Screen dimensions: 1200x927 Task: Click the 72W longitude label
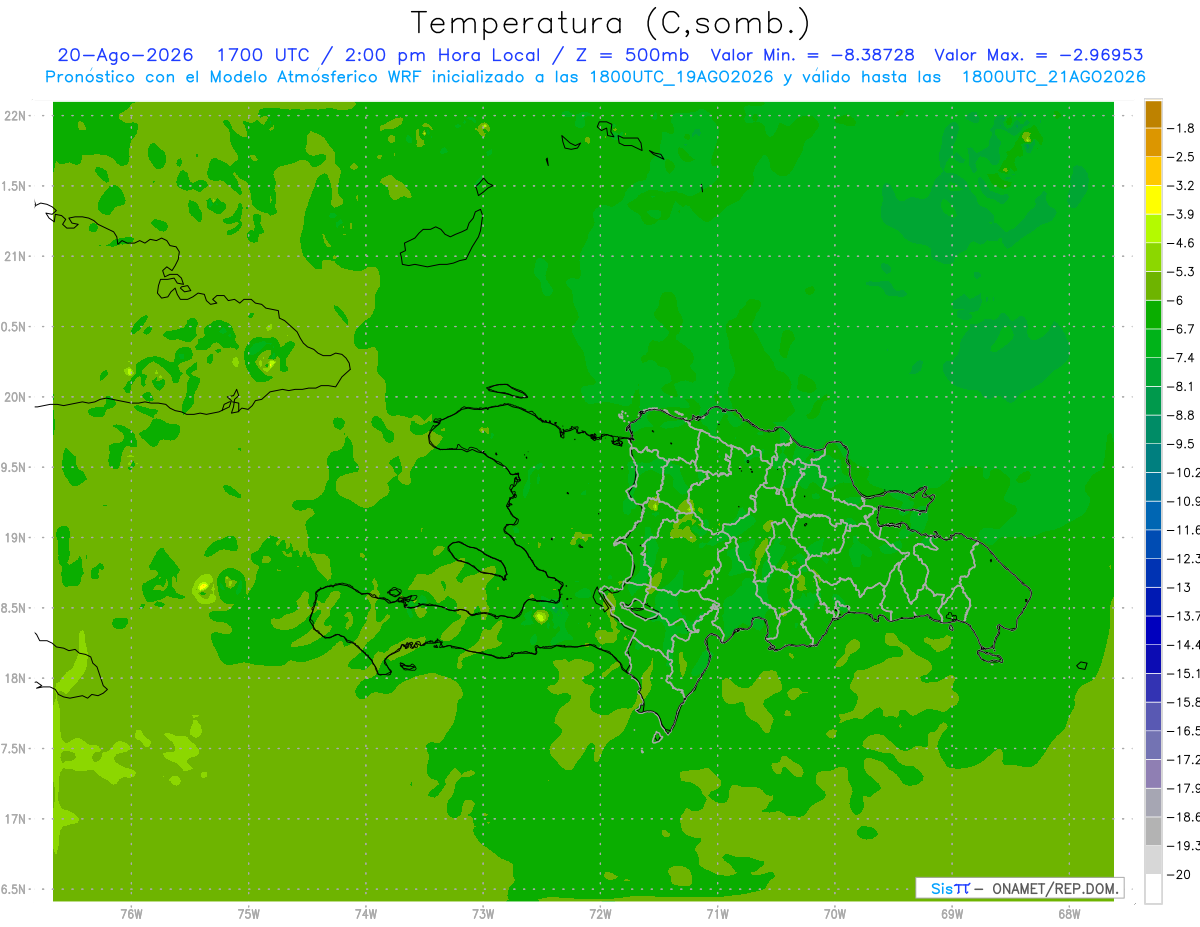(x=600, y=913)
